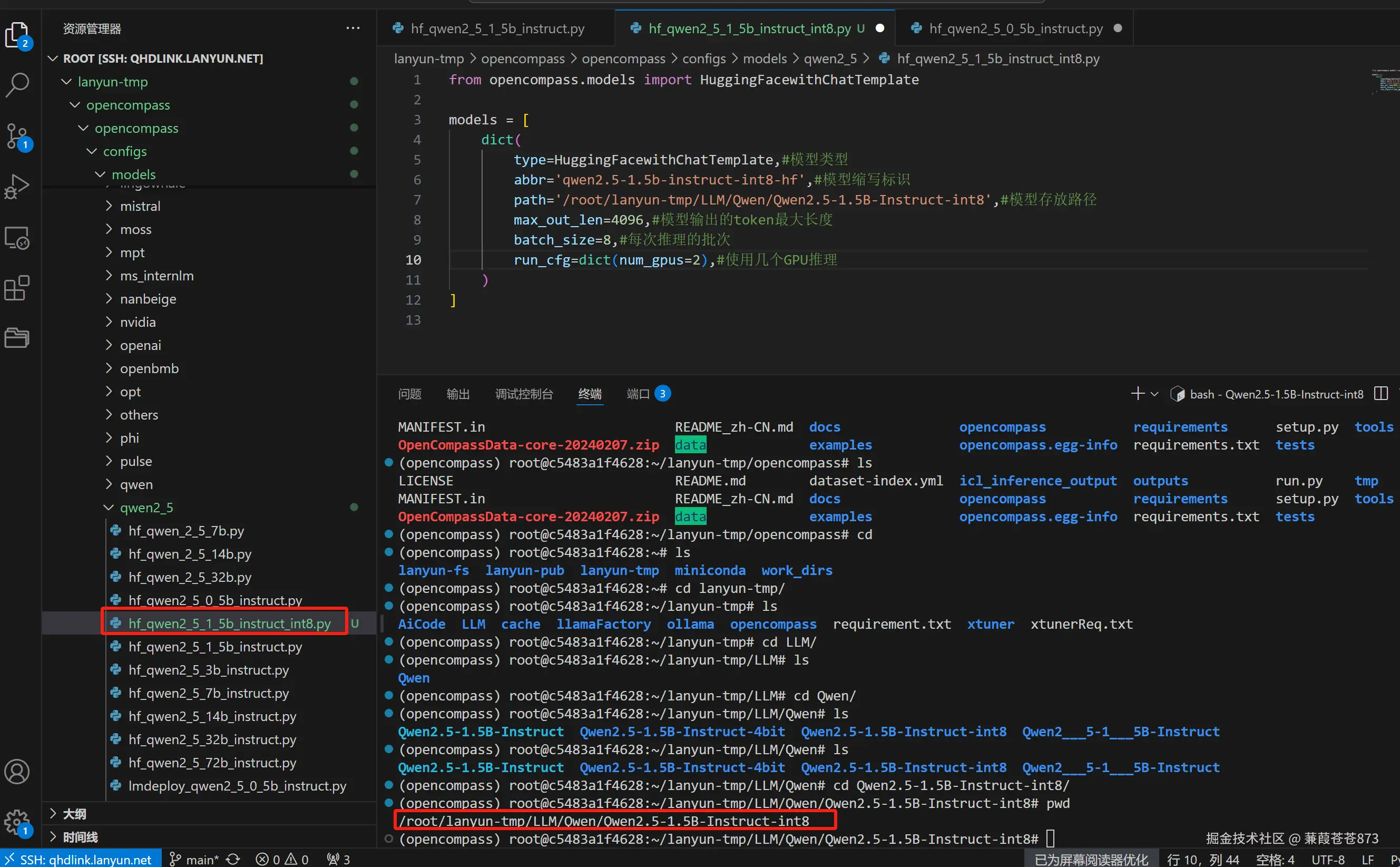1400x867 pixels.
Task: Open the Search view in activity bar
Action: point(17,85)
